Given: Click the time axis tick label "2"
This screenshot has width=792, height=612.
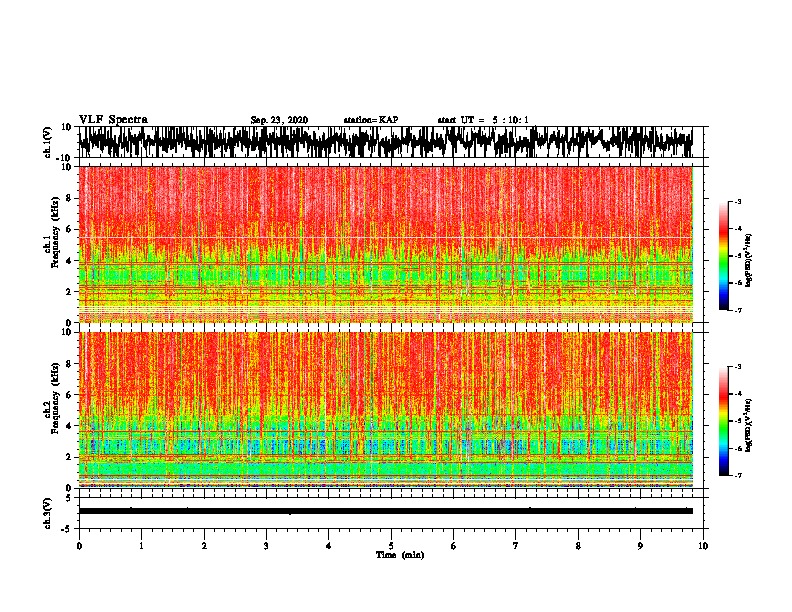Looking at the screenshot, I should click(204, 546).
